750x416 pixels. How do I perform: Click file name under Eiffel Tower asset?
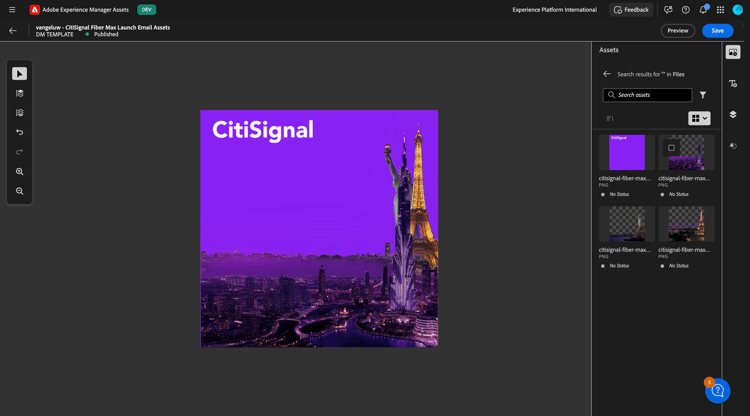[684, 250]
